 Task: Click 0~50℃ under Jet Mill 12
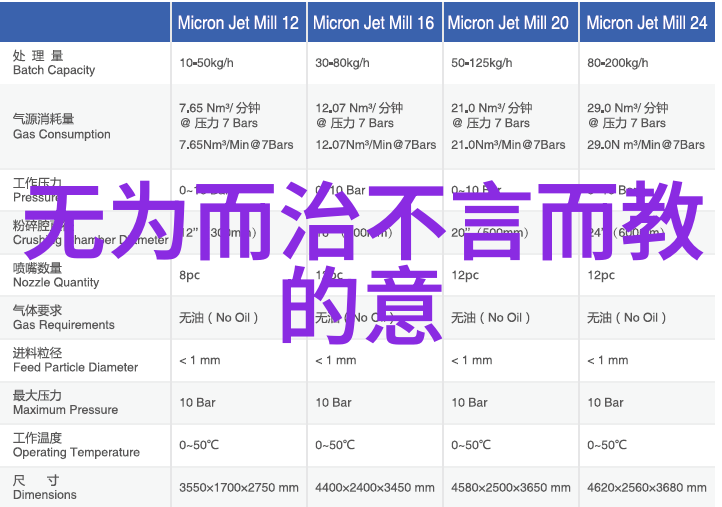point(199,445)
